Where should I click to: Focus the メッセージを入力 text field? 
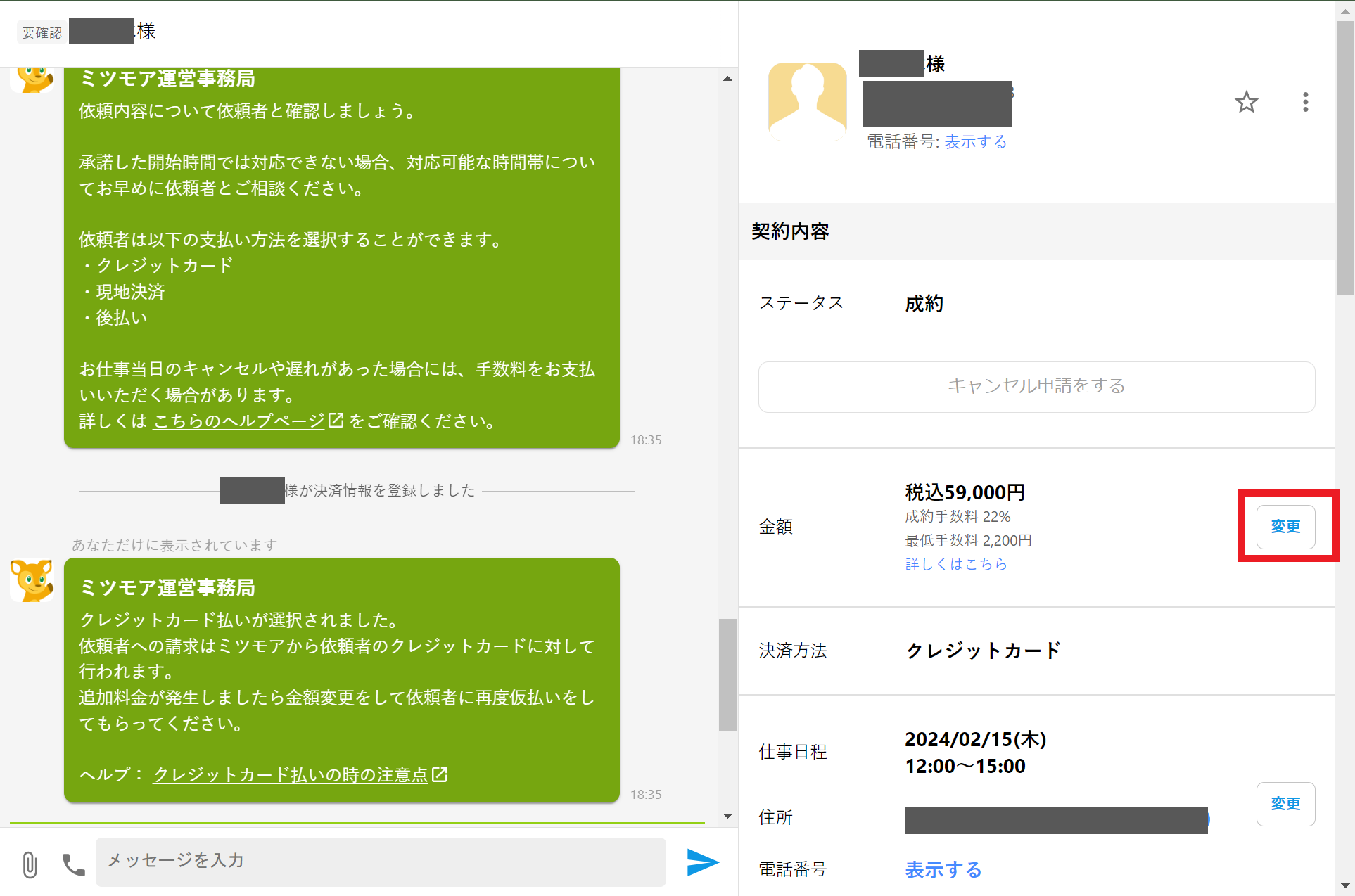pyautogui.click(x=381, y=862)
